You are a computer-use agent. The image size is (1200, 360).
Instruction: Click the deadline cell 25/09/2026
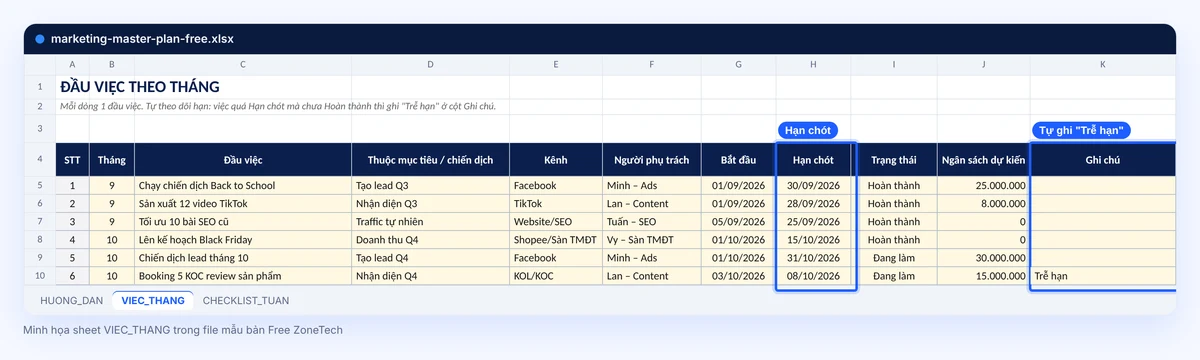(x=814, y=221)
